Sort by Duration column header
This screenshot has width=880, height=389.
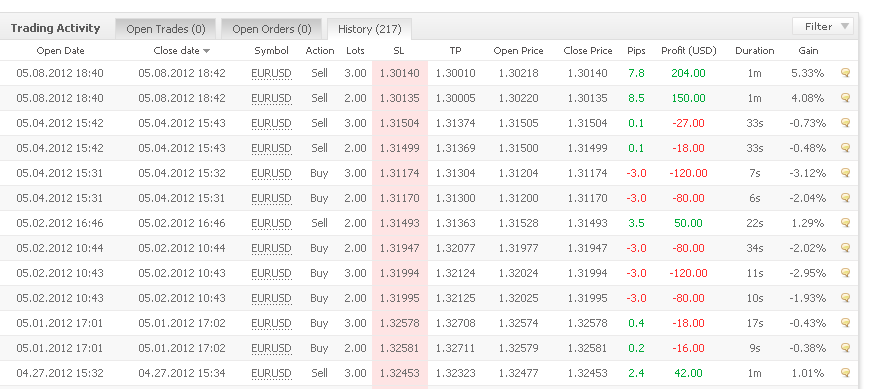tap(754, 51)
